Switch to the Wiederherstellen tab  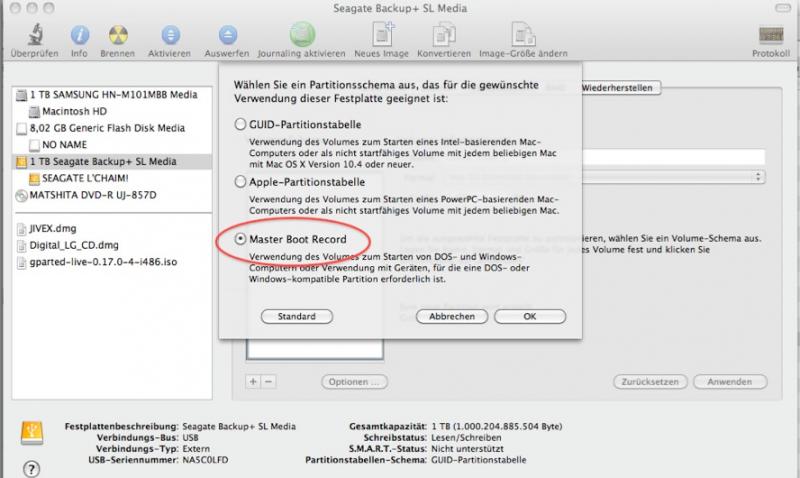click(617, 88)
